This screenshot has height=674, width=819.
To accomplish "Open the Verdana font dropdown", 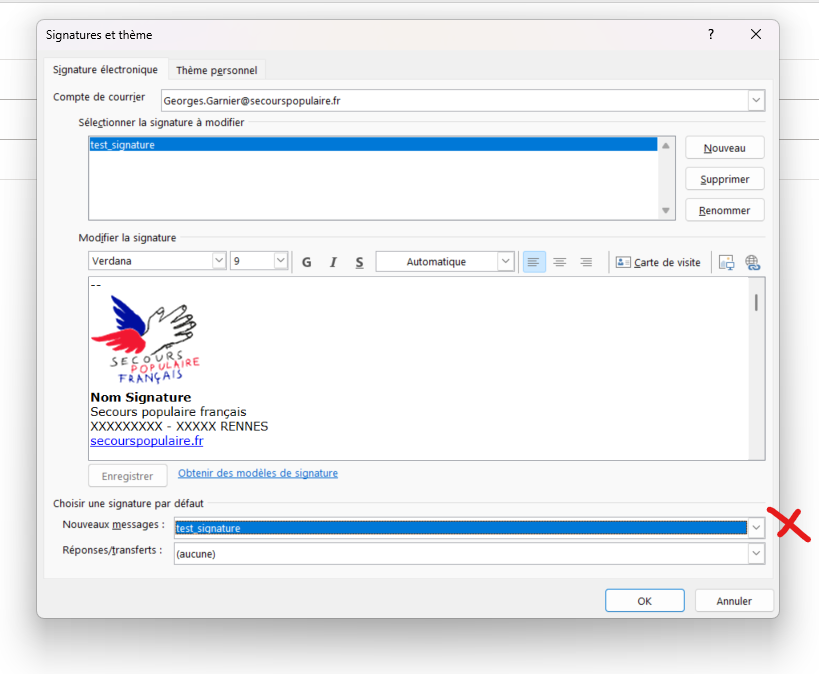I will point(219,261).
